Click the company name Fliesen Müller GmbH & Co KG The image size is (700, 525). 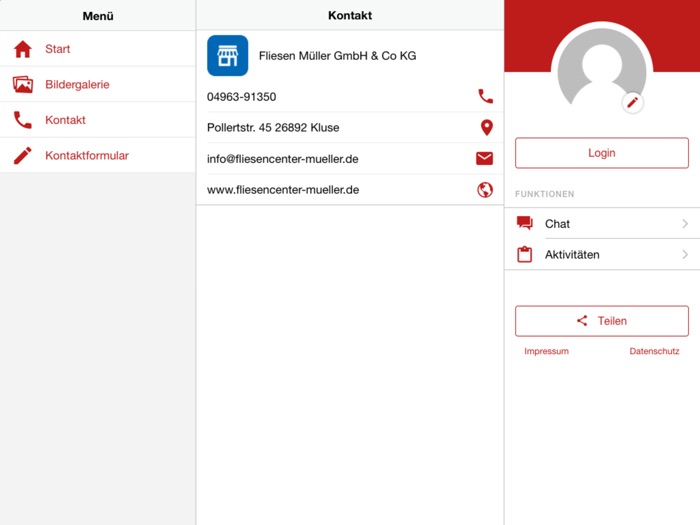pos(338,56)
